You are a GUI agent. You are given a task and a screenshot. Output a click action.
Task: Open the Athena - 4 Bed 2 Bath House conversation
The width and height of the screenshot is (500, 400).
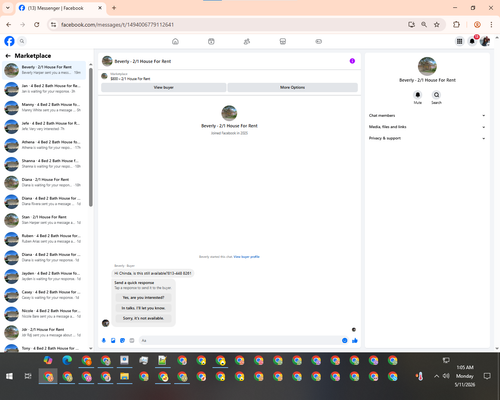pos(44,145)
